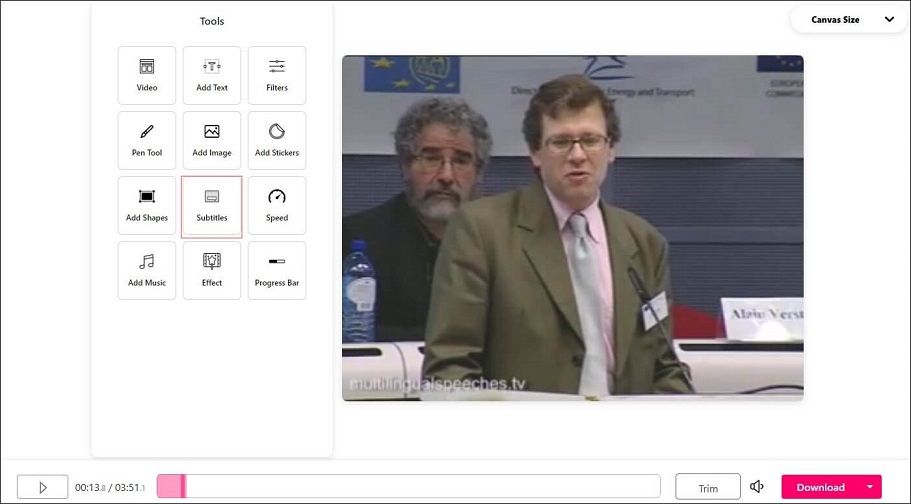Open the Download options arrow
The image size is (911, 504).
870,487
